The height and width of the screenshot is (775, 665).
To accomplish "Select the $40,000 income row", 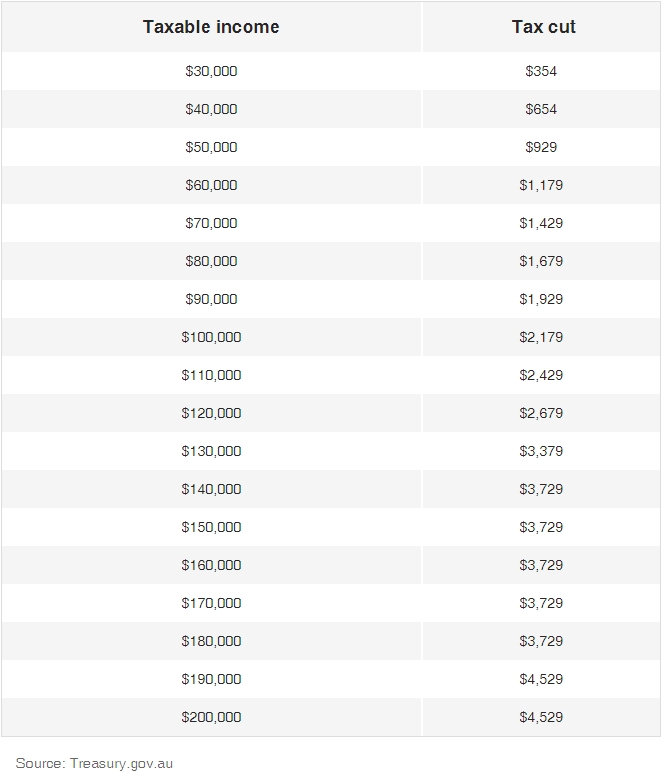I will pyautogui.click(x=211, y=109).
